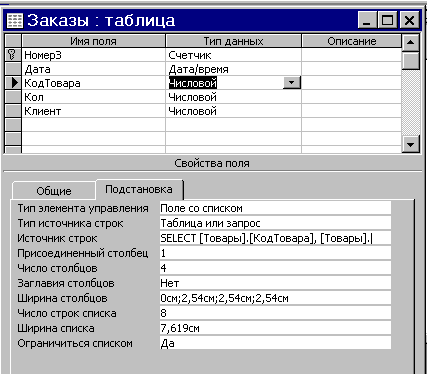427x374 pixels.
Task: Click the SELECT [Товары] row source field
Action: (275, 238)
